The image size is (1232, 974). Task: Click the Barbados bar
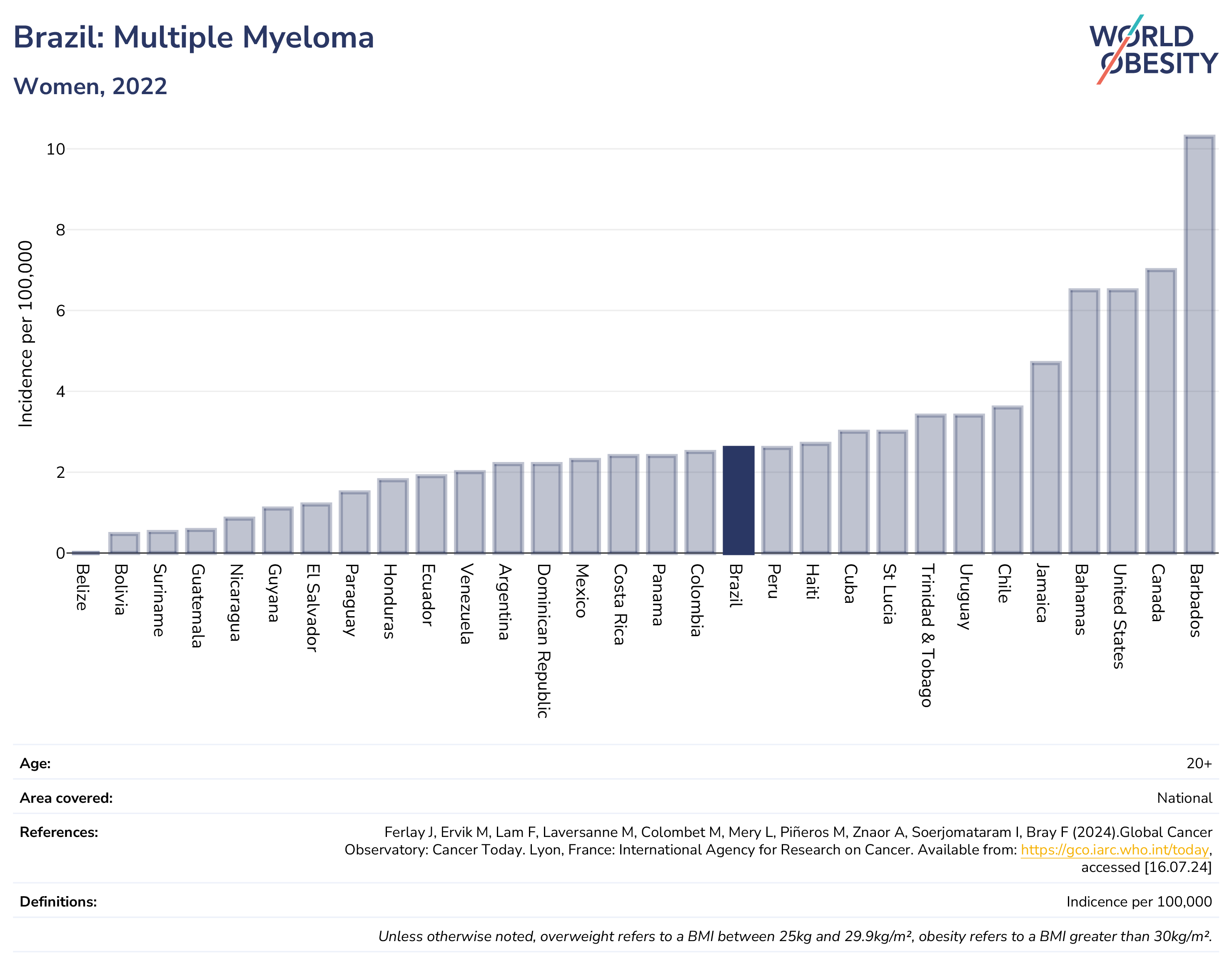(x=1199, y=344)
